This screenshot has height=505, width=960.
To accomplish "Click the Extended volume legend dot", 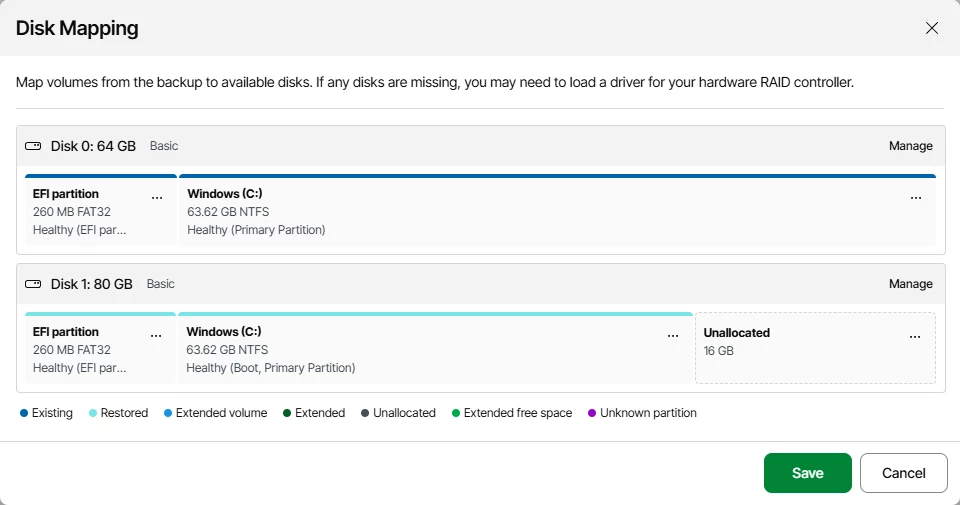I will [x=168, y=413].
